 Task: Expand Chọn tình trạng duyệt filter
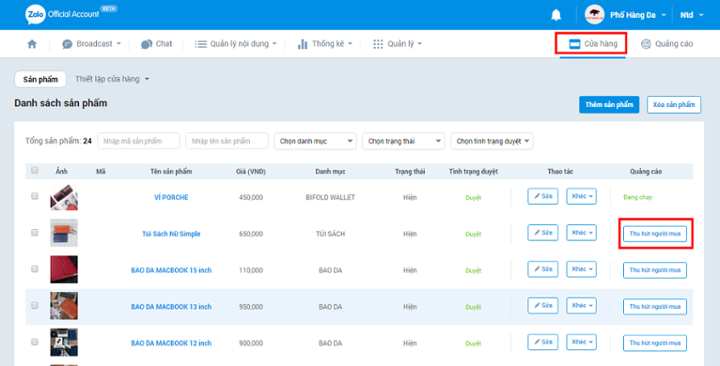pyautogui.click(x=492, y=141)
